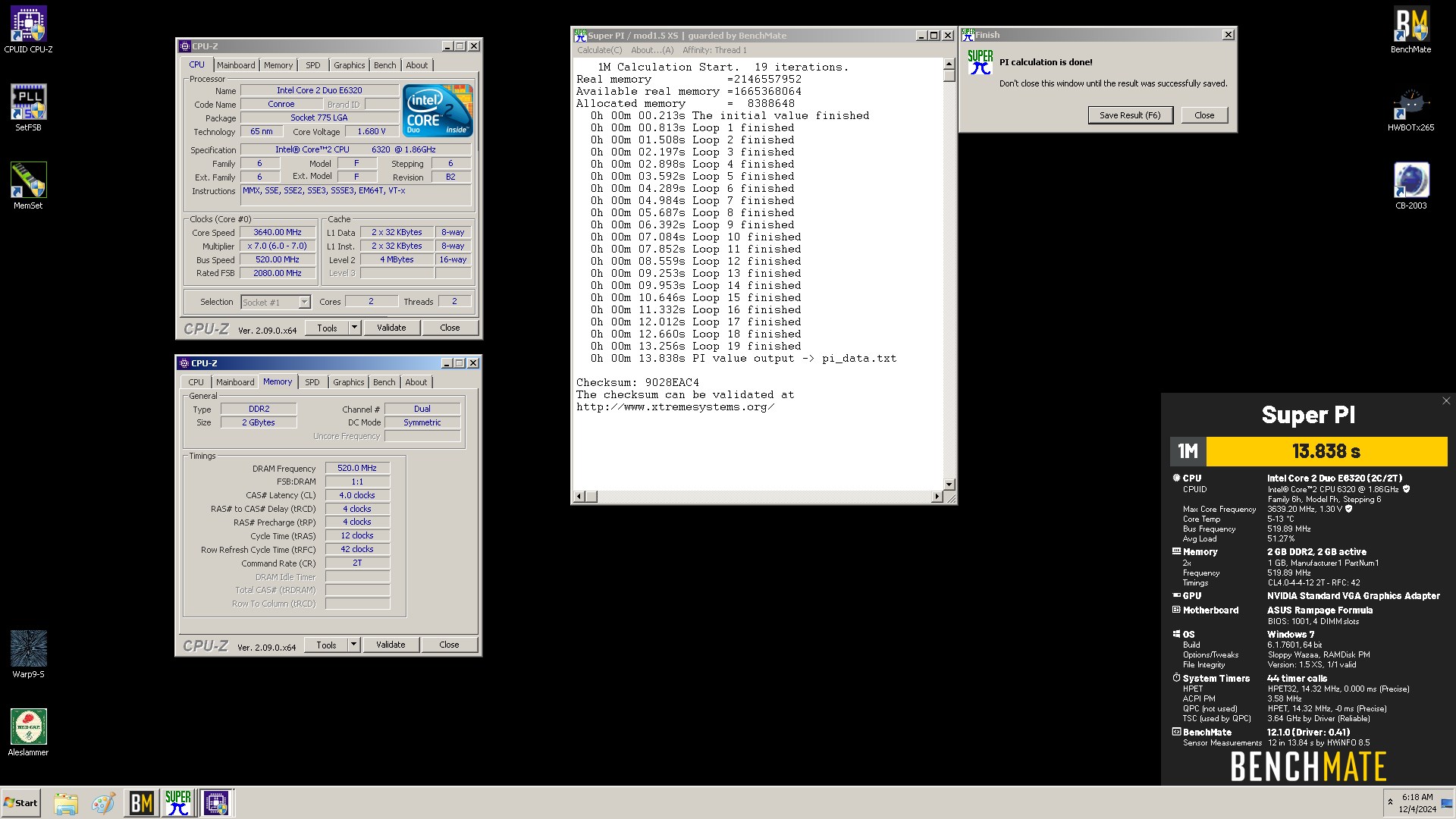Open the Paint taskbar icon
This screenshot has width=1456, height=819.
click(x=102, y=803)
